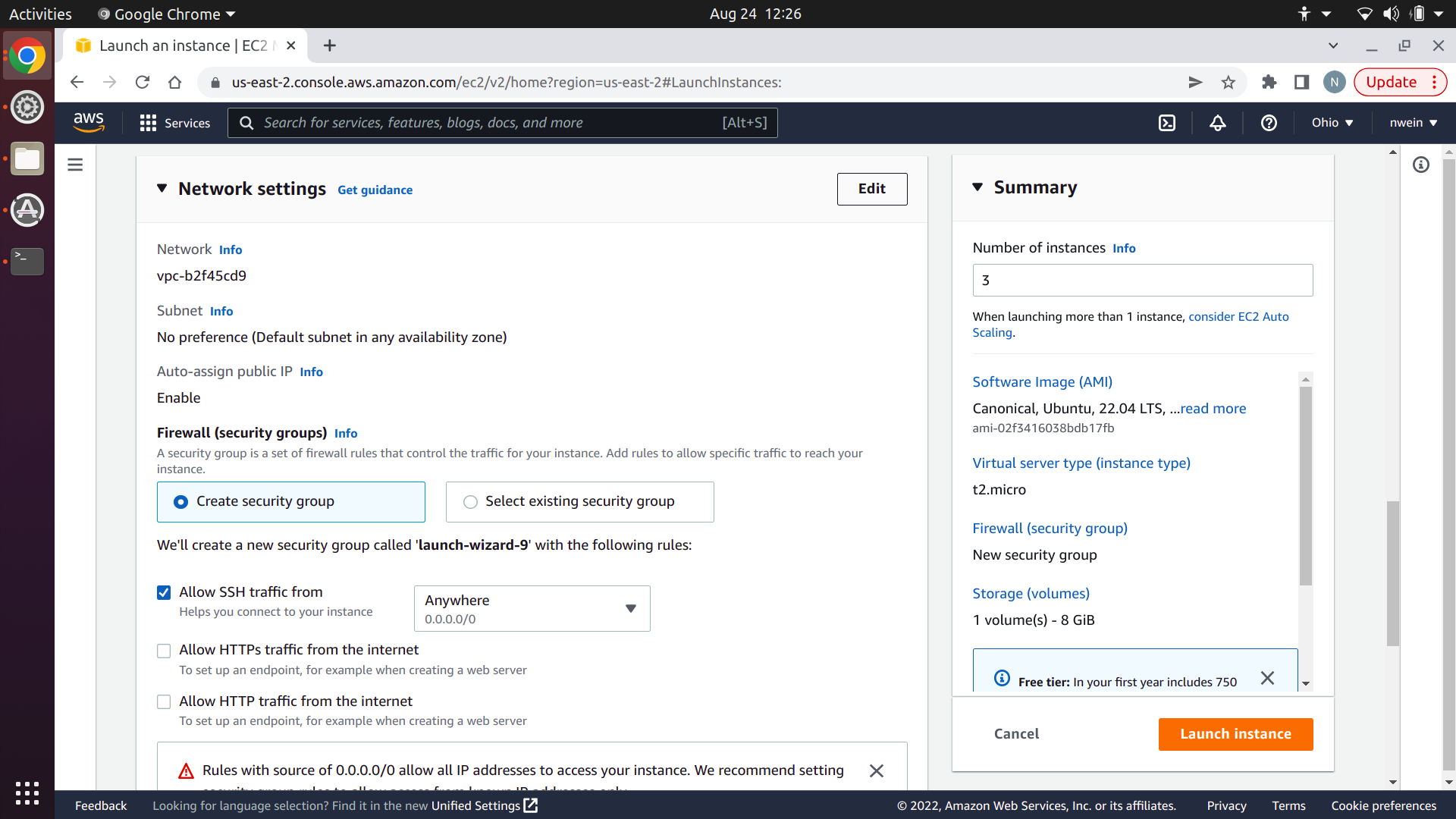
Task: Collapse the Network settings section
Action: [162, 188]
